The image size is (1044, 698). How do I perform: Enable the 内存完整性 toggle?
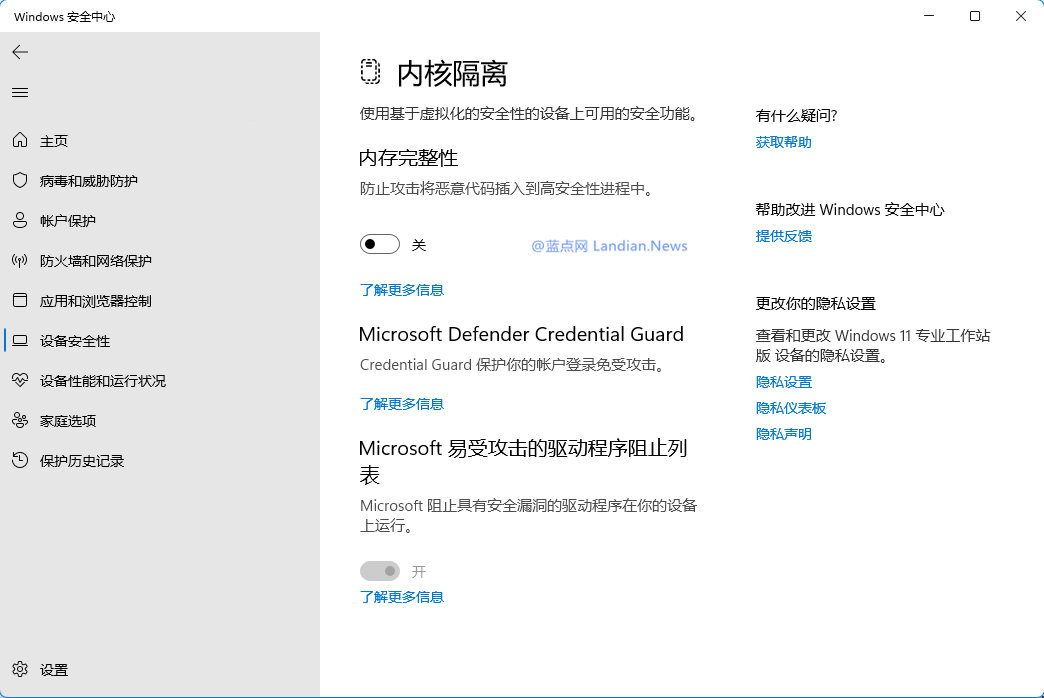[379, 243]
